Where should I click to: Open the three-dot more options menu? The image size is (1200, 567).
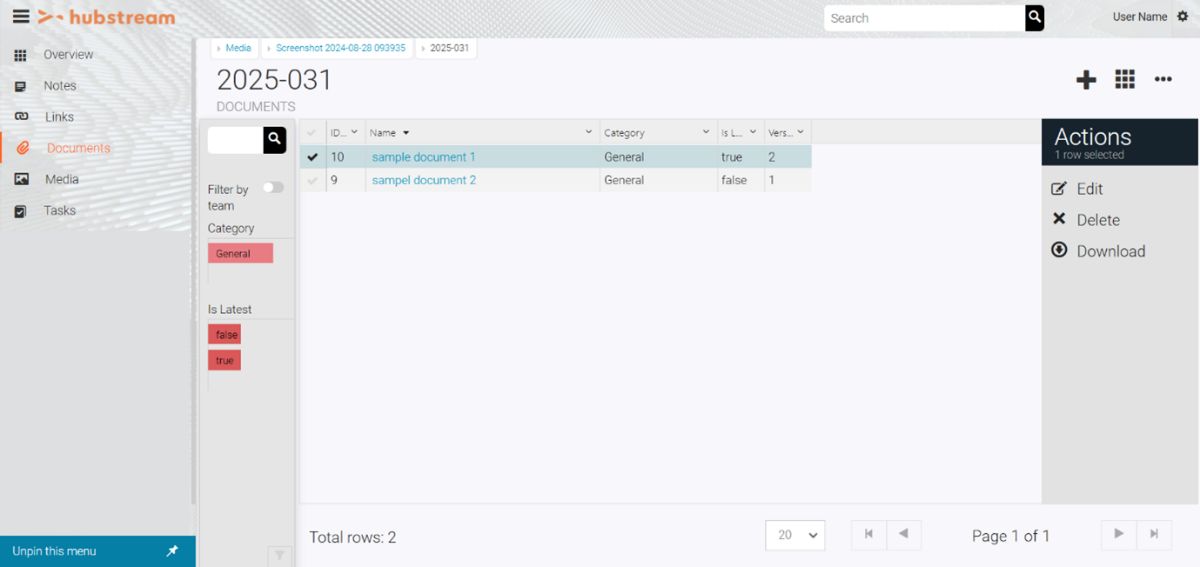1163,80
